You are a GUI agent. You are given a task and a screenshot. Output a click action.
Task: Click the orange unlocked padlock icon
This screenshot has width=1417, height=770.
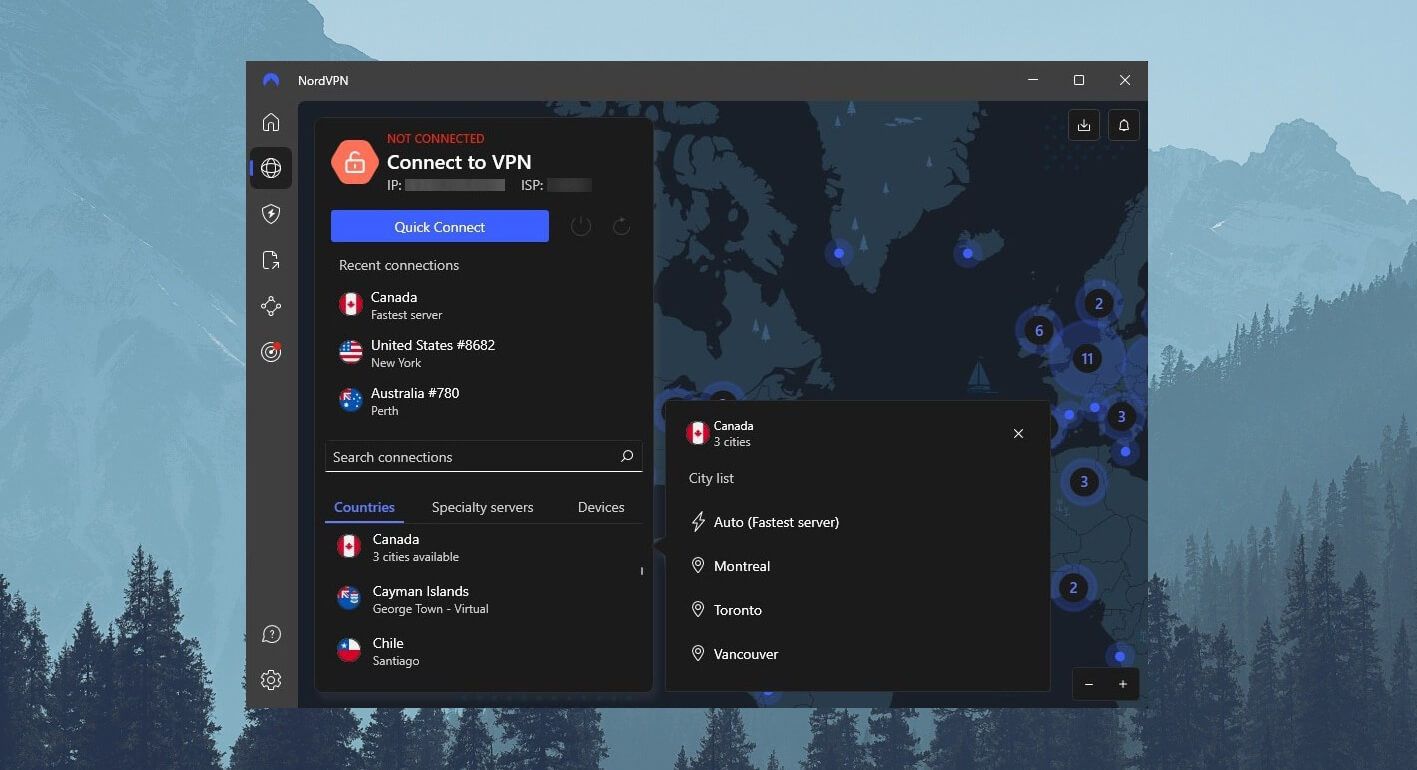355,162
